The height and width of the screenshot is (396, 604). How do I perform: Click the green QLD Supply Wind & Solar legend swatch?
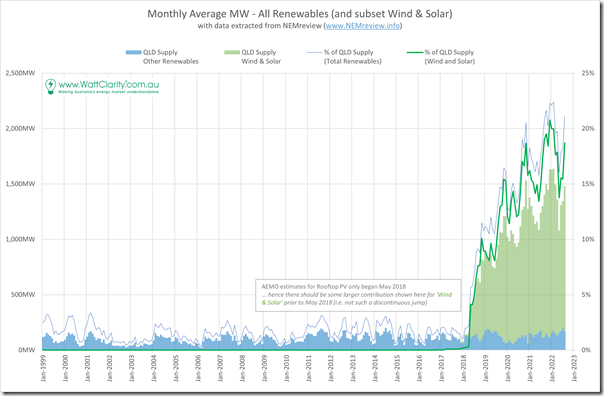pyautogui.click(x=232, y=52)
